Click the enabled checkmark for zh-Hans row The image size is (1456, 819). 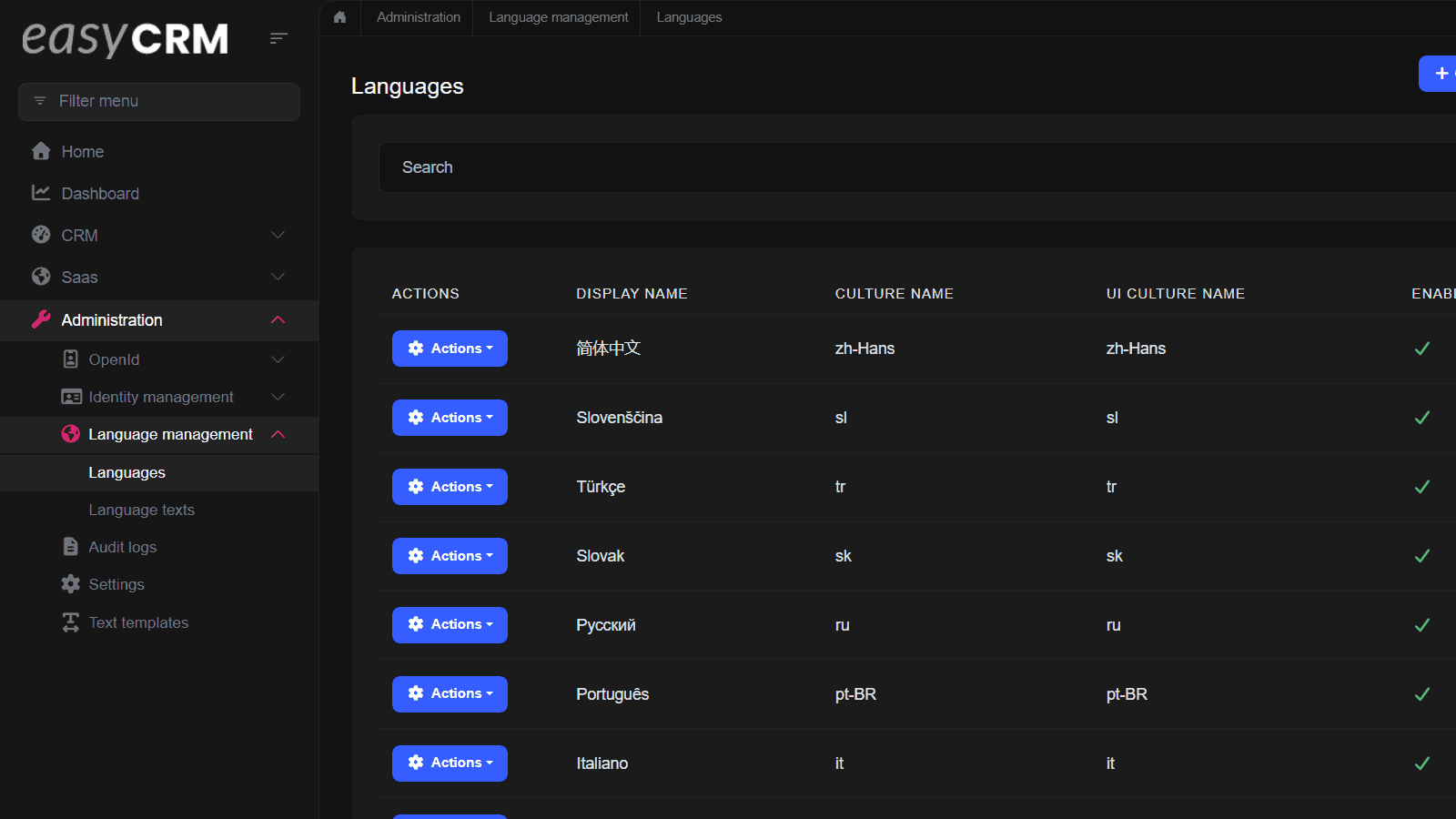tap(1422, 349)
